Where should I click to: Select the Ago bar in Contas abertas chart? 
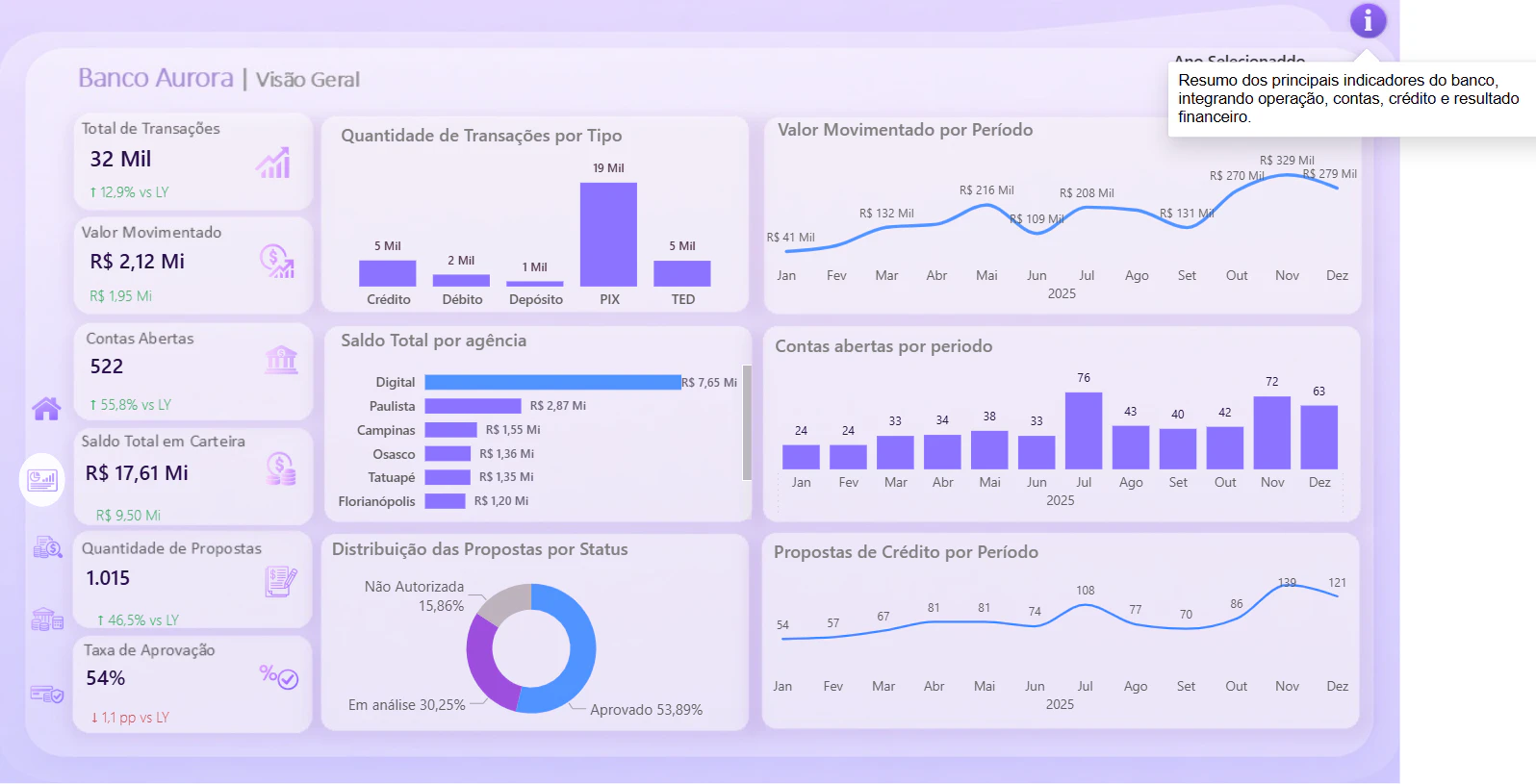pos(1131,447)
